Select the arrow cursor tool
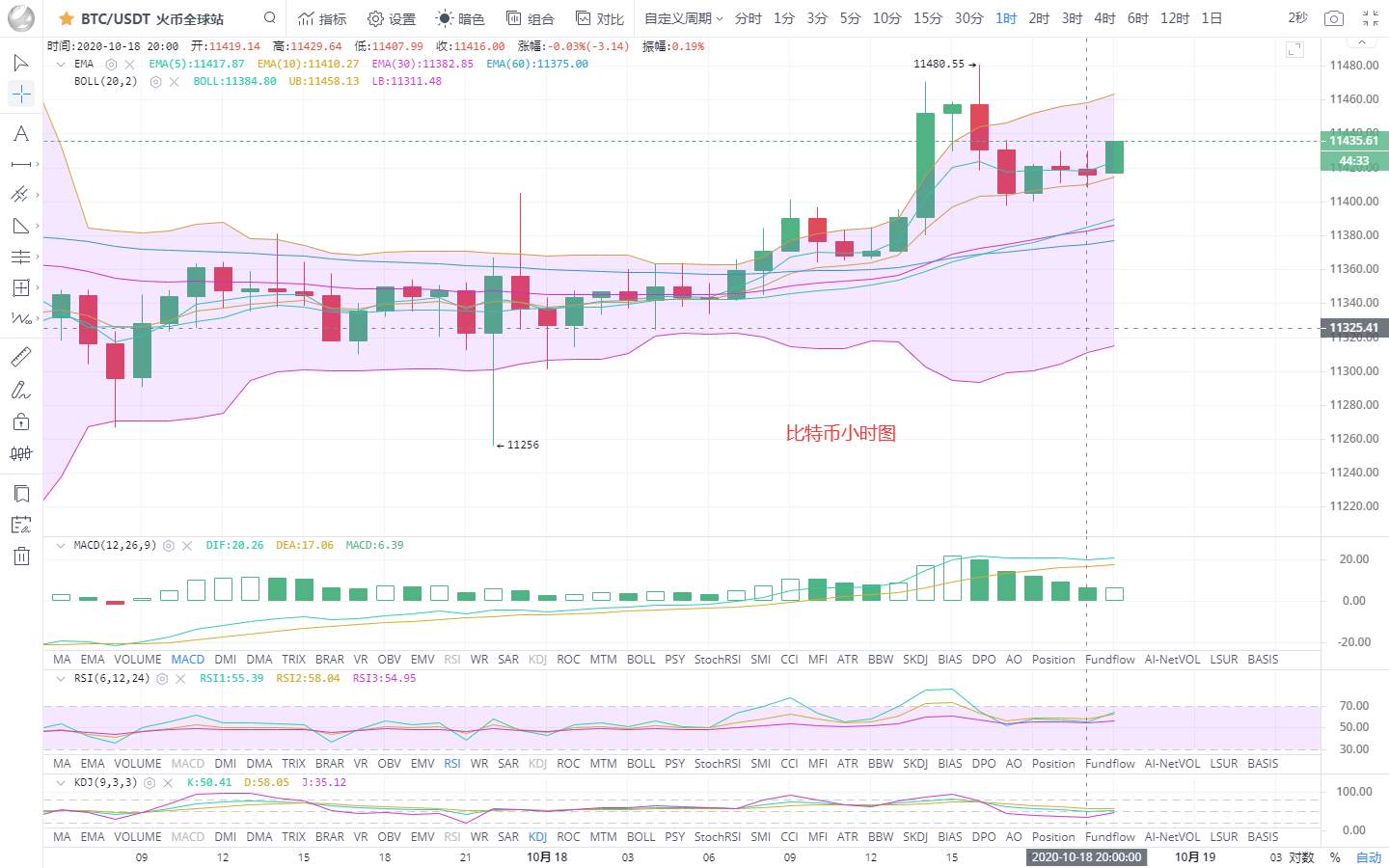Screen dimensions: 1389x868 (21, 63)
